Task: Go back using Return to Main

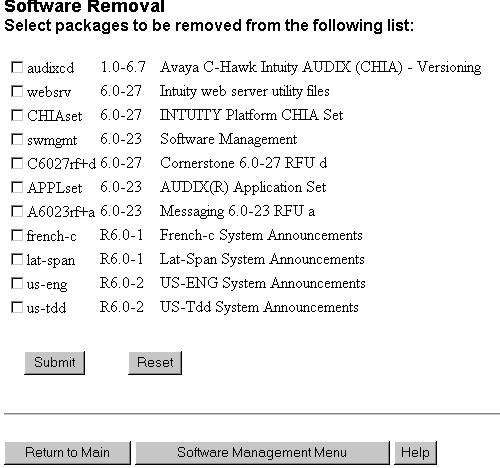Action: (x=67, y=453)
